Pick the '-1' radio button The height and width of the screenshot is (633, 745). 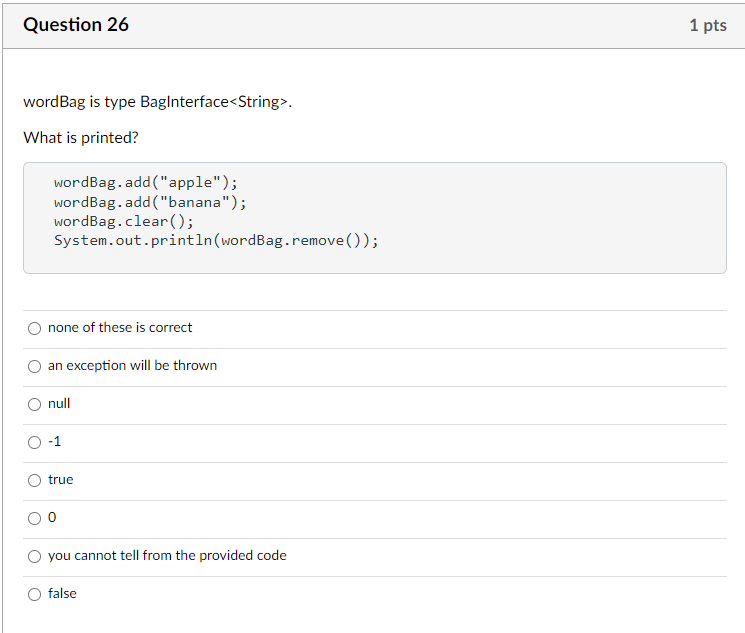[x=35, y=442]
